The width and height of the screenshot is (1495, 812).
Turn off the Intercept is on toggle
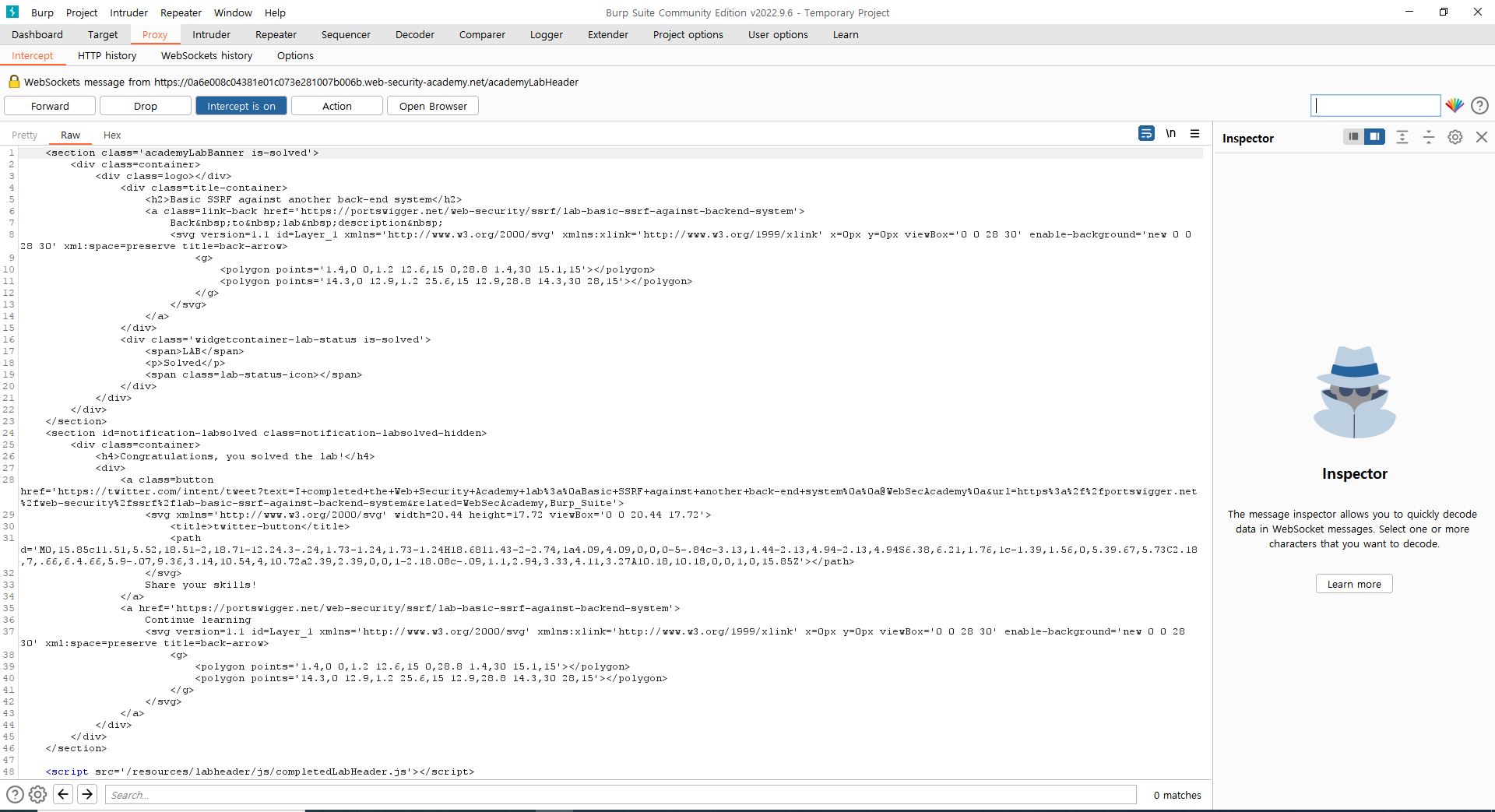coord(241,106)
